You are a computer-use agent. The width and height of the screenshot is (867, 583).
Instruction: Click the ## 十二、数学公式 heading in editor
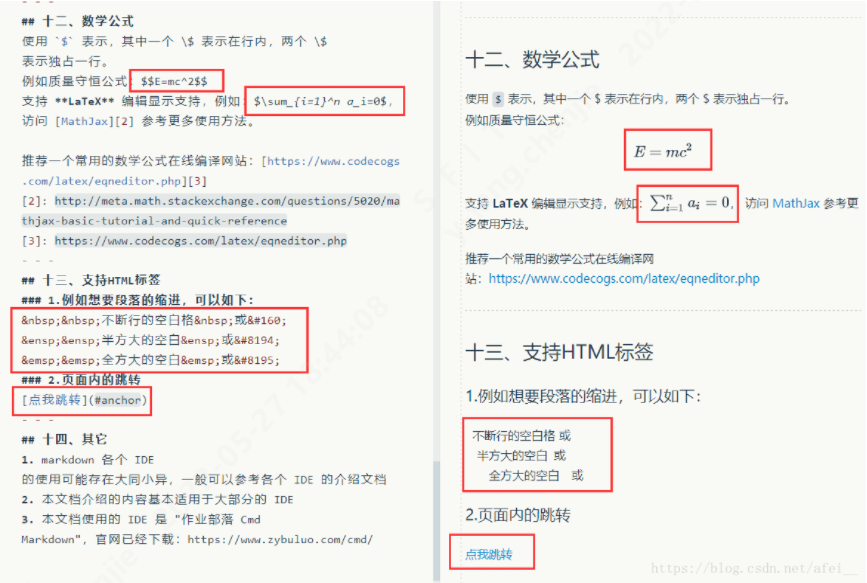pos(77,22)
